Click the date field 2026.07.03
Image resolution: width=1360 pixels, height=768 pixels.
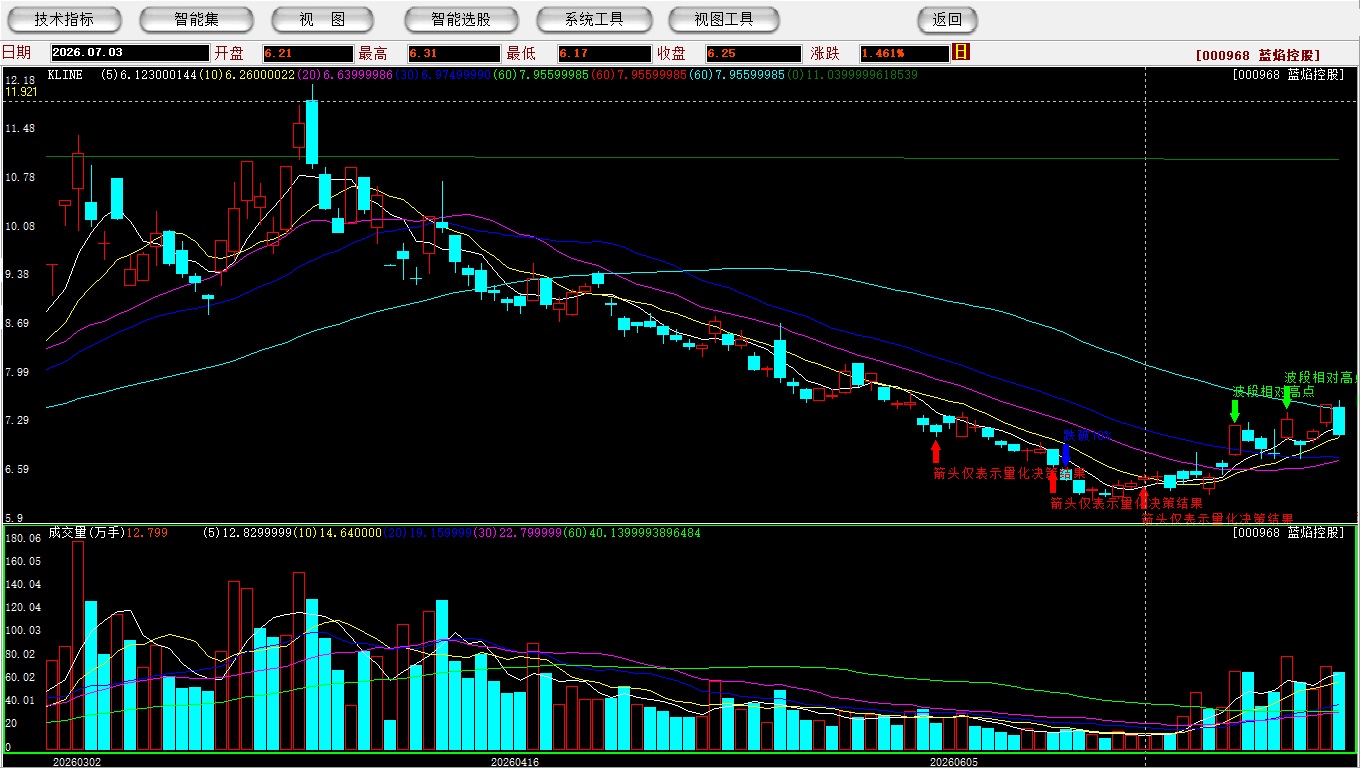click(130, 53)
